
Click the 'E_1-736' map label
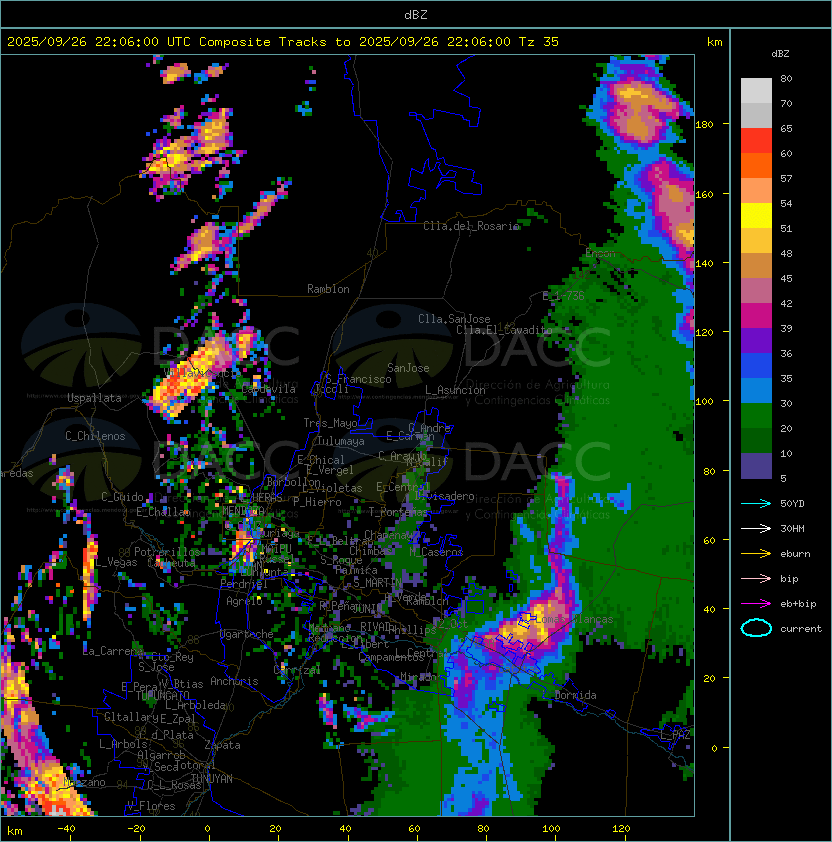(563, 296)
